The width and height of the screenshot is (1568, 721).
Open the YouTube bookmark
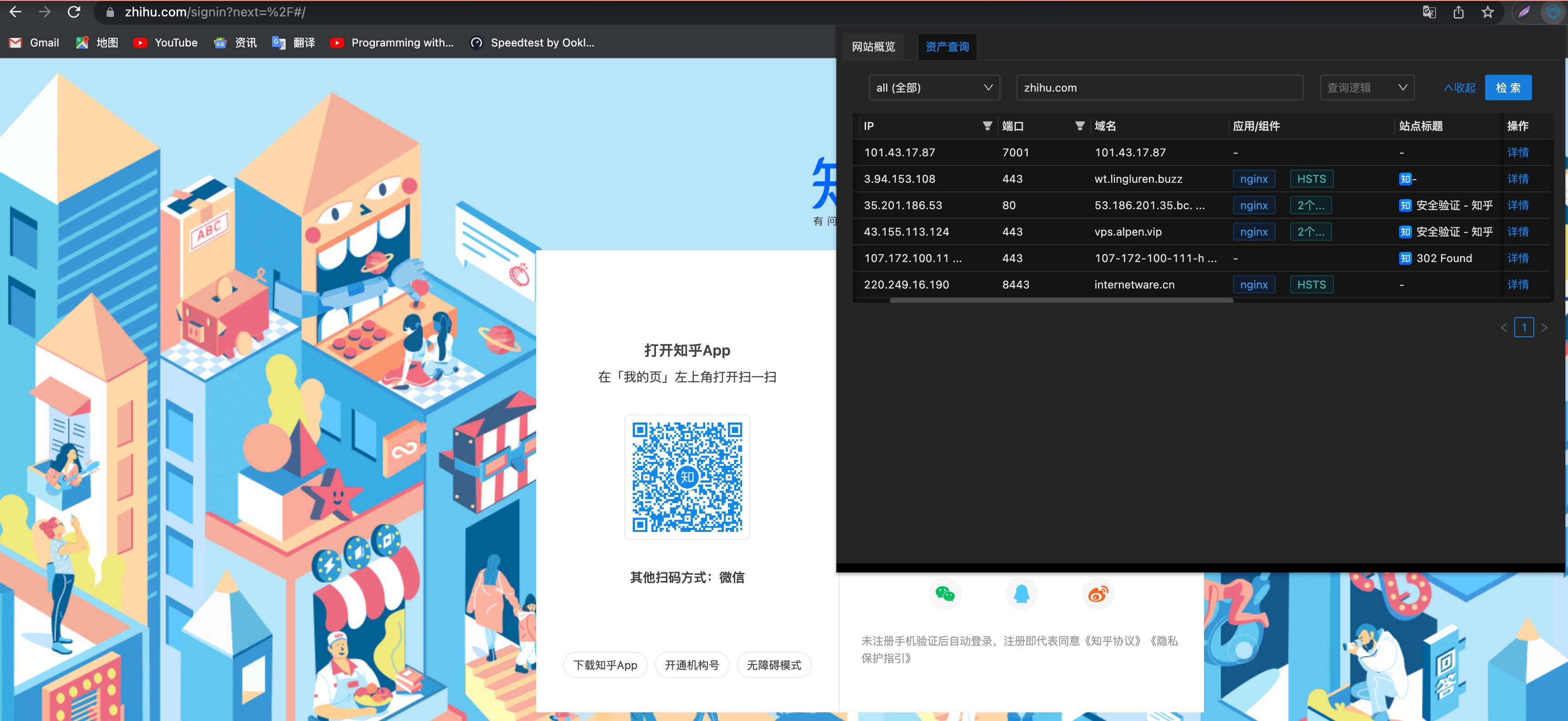165,43
